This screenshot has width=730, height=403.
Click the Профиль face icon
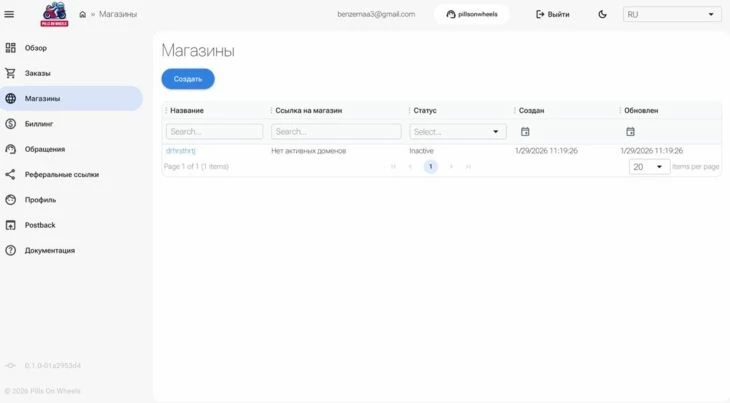[11, 200]
